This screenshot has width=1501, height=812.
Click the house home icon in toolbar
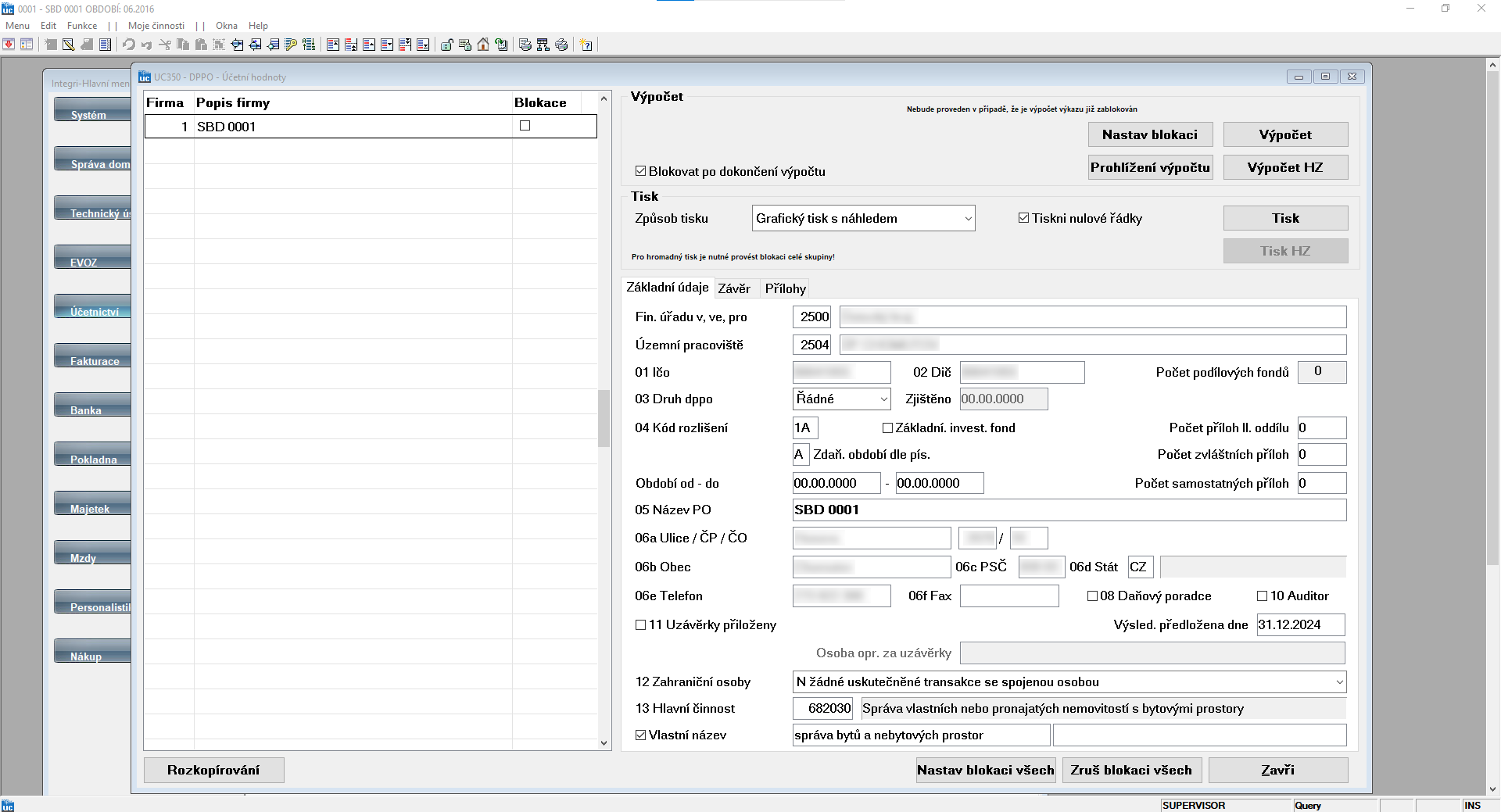click(482, 45)
